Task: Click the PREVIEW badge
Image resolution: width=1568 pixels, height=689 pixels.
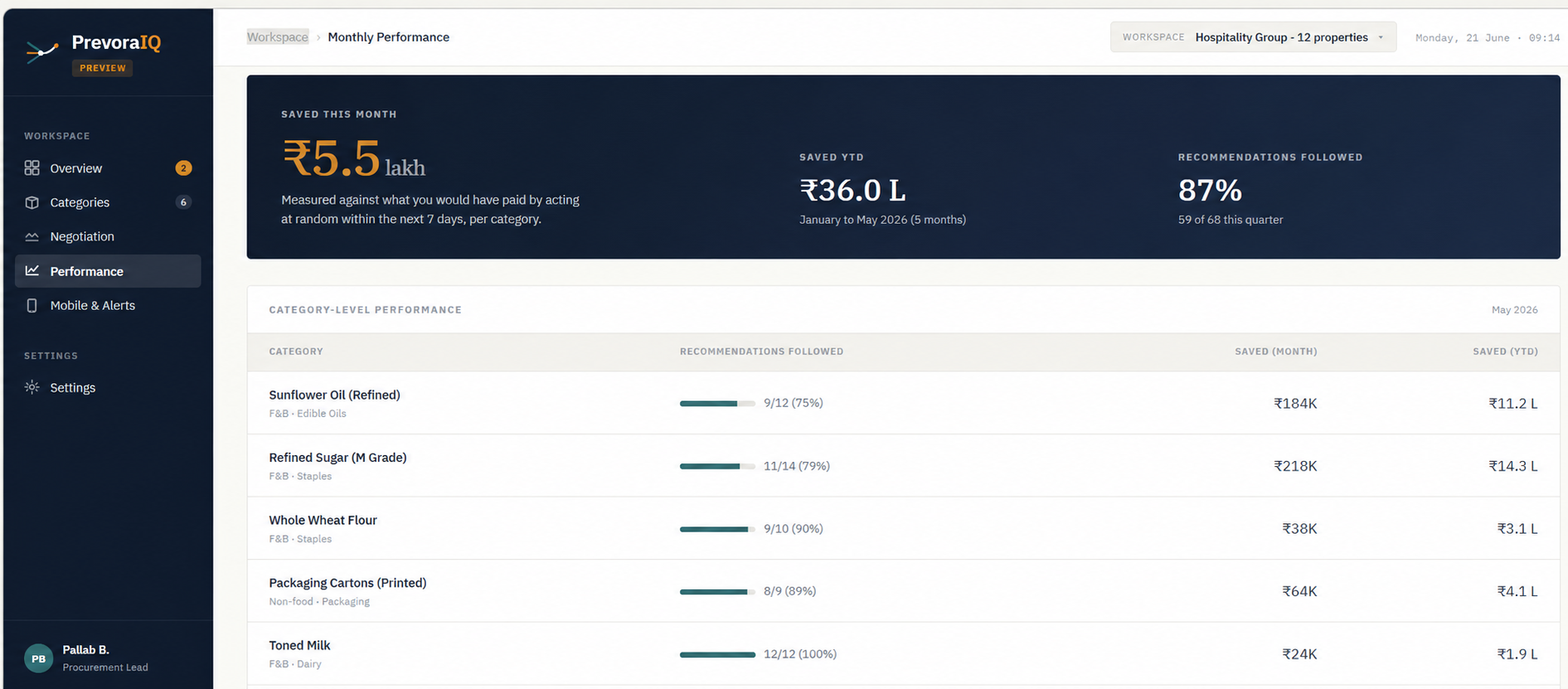Action: 102,68
